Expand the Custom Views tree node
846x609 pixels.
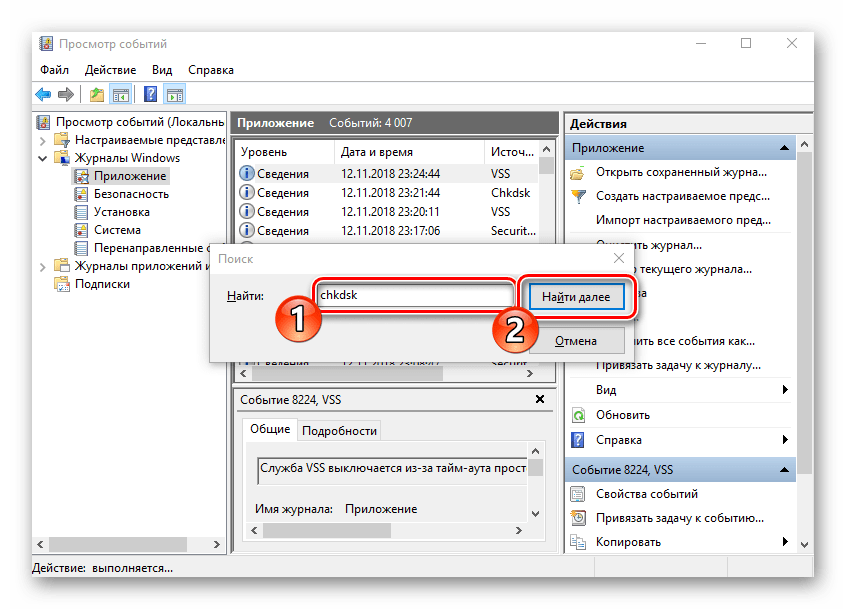coord(42,140)
